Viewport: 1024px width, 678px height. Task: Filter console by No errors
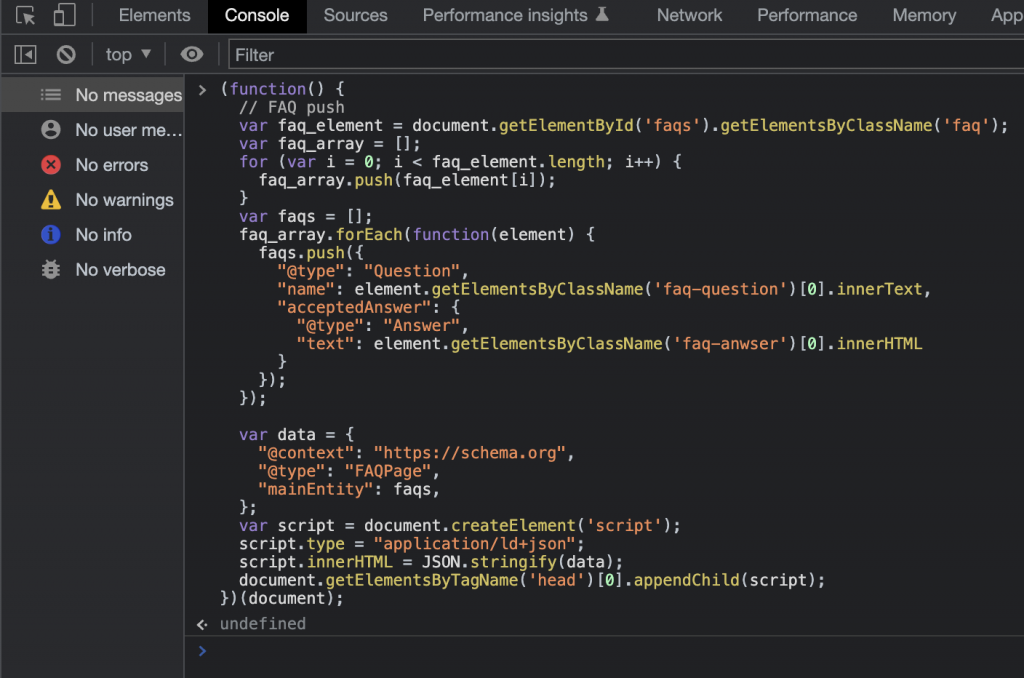pyautogui.click(x=93, y=165)
